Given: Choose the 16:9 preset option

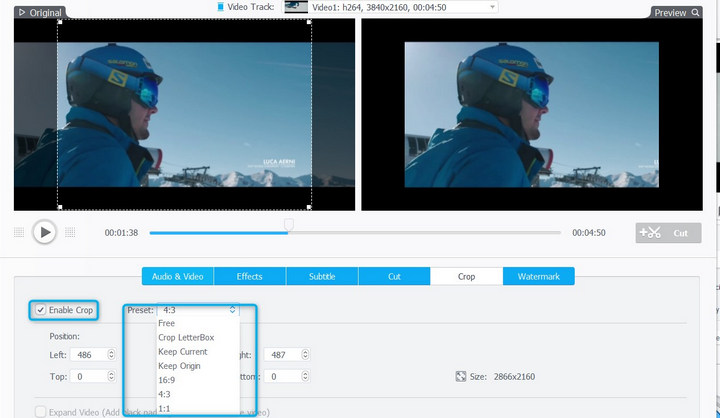Looking at the screenshot, I should 167,380.
